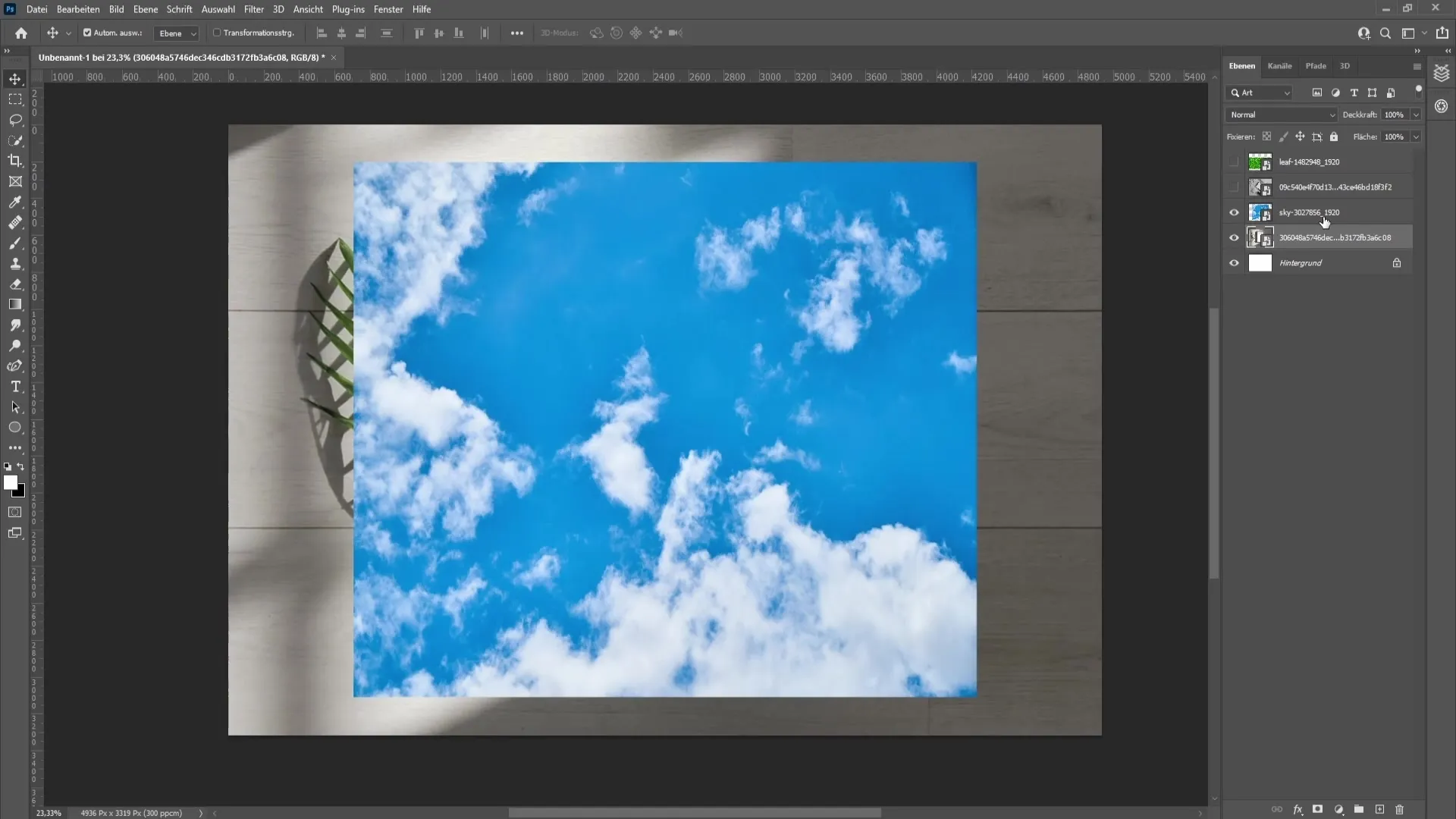The image size is (1456, 819).
Task: Add a layer mask
Action: (x=1318, y=809)
